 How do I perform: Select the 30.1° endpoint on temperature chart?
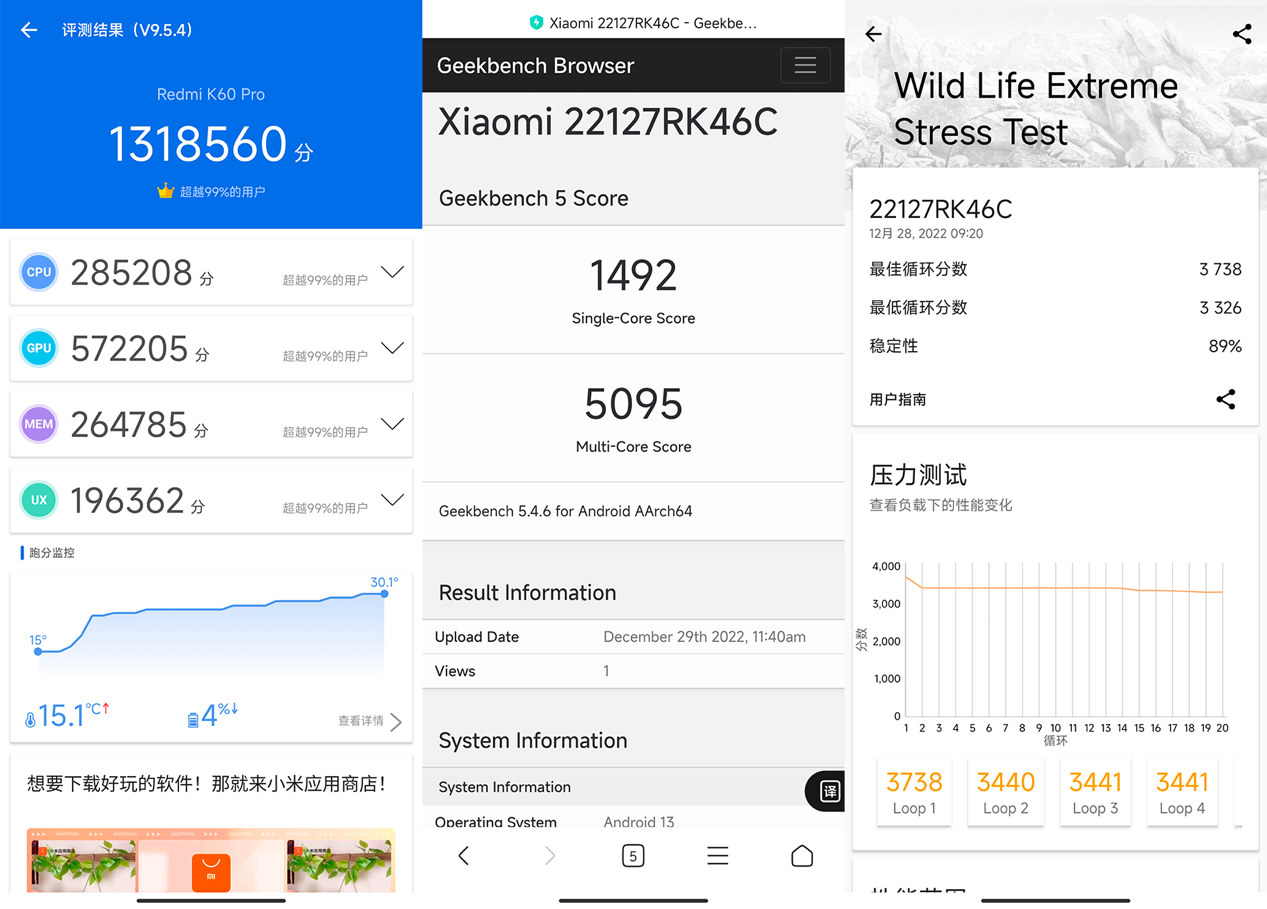pos(384,594)
